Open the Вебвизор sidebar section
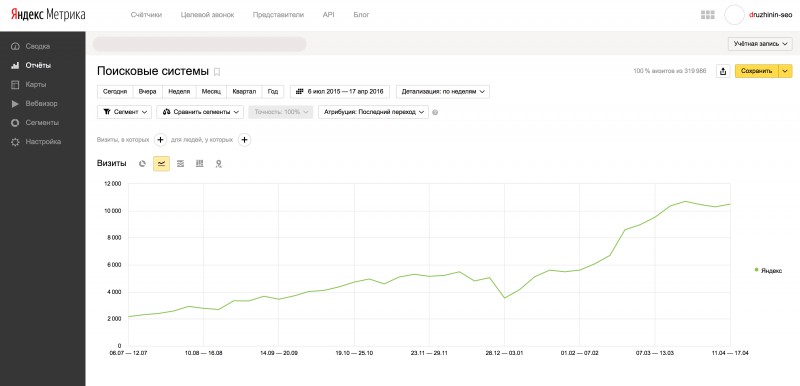 (41, 104)
